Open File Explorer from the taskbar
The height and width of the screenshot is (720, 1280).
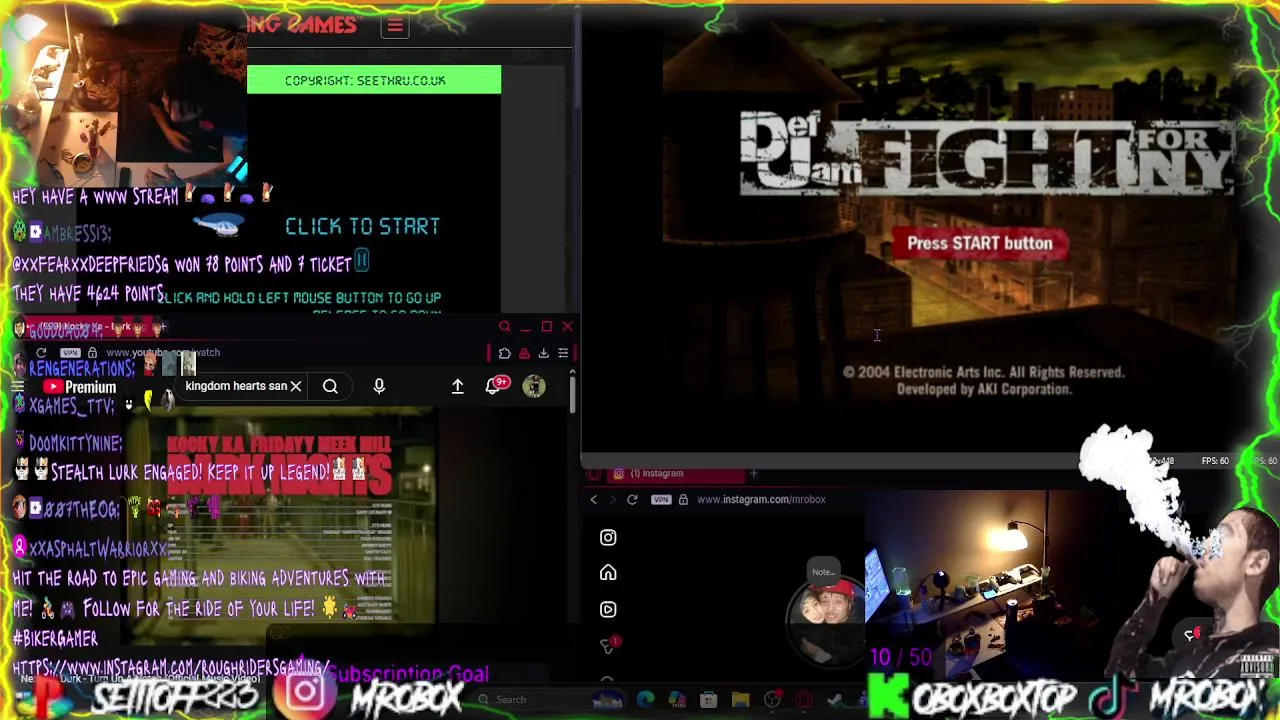tap(740, 699)
